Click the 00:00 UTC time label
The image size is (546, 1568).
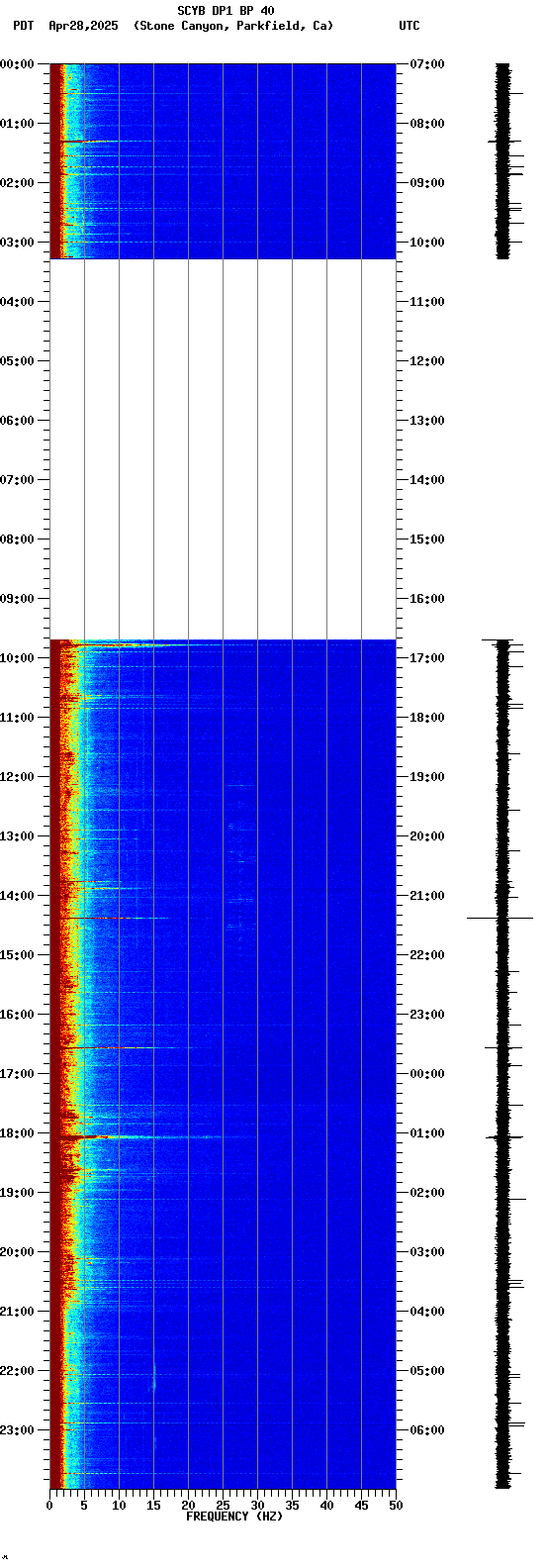427,1074
